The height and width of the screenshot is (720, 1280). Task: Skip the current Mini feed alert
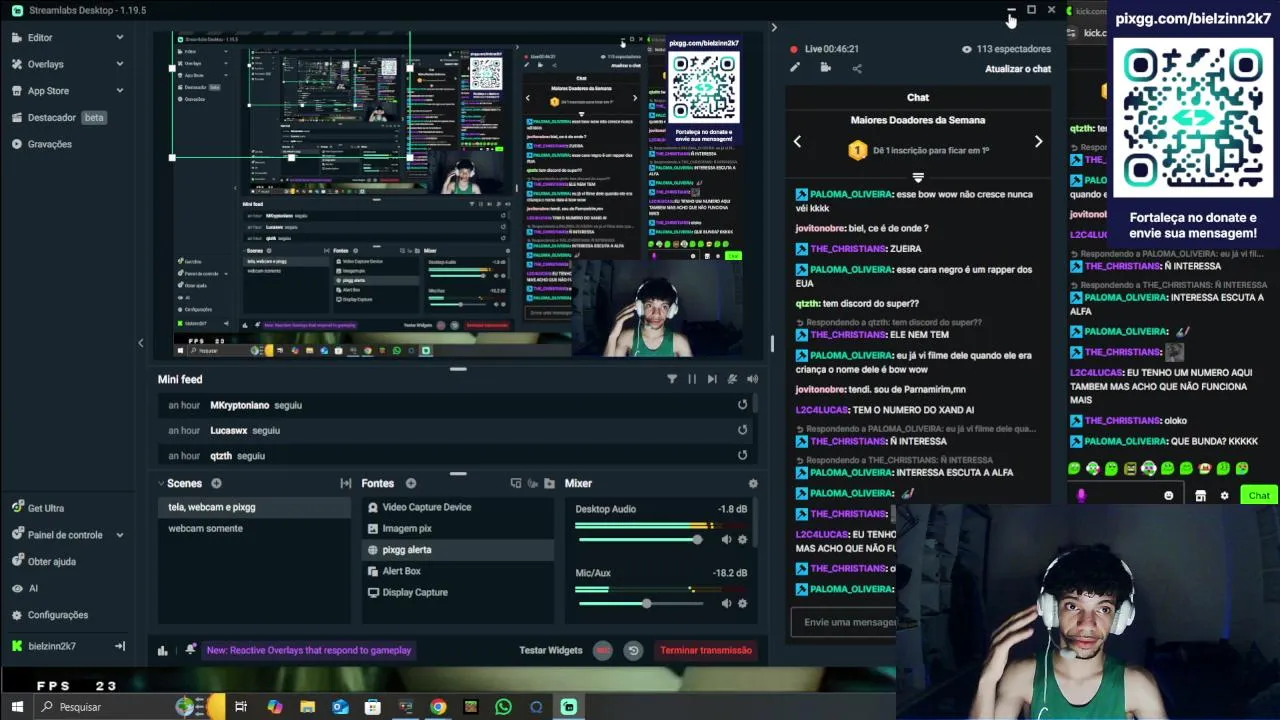(x=712, y=379)
